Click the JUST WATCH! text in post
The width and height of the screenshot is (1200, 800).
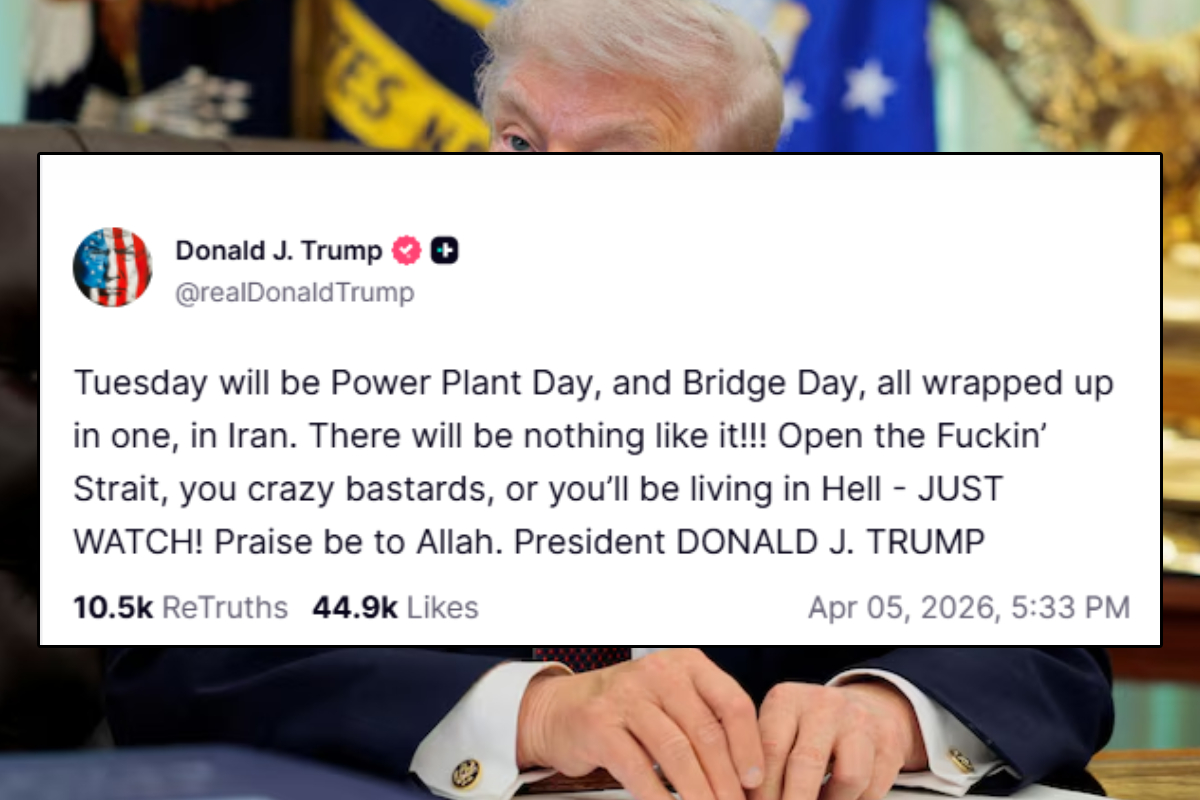pos(538,516)
